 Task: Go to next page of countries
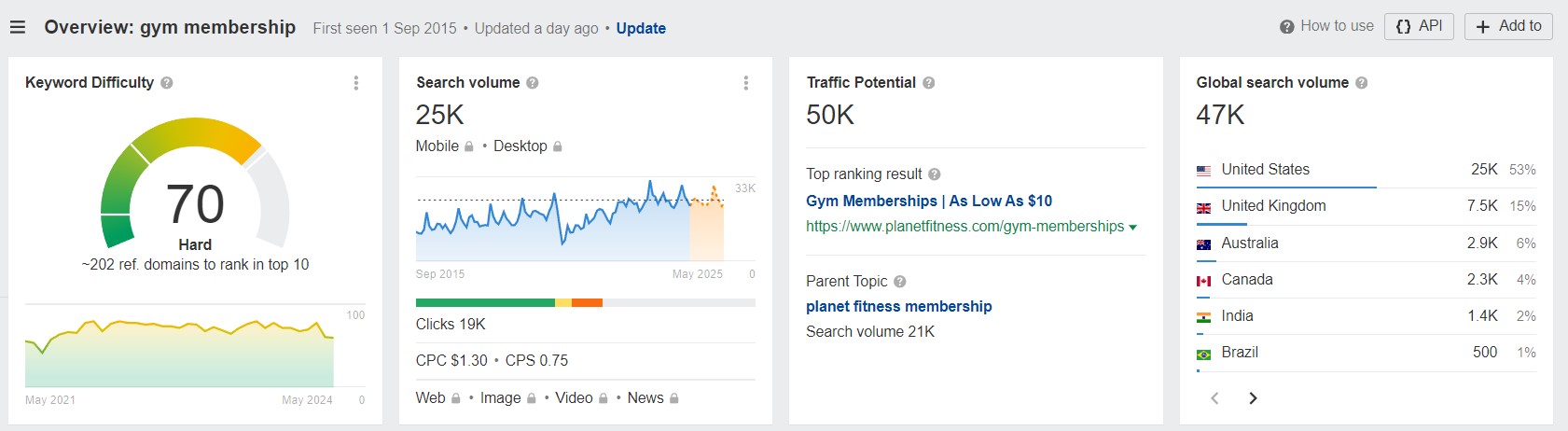pyautogui.click(x=1253, y=398)
